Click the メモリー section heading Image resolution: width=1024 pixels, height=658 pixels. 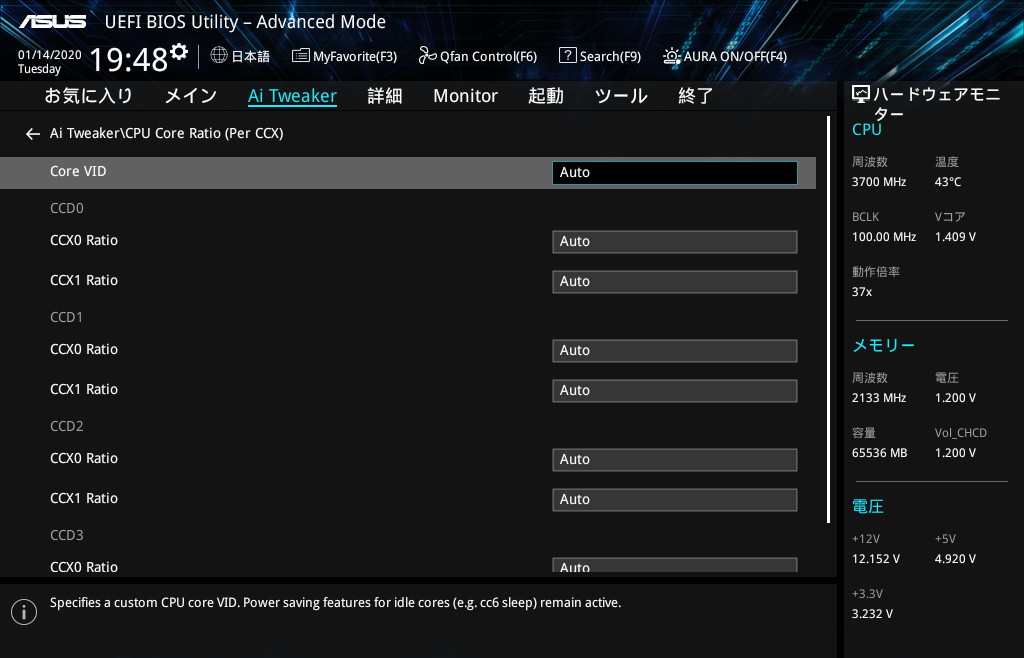click(884, 345)
